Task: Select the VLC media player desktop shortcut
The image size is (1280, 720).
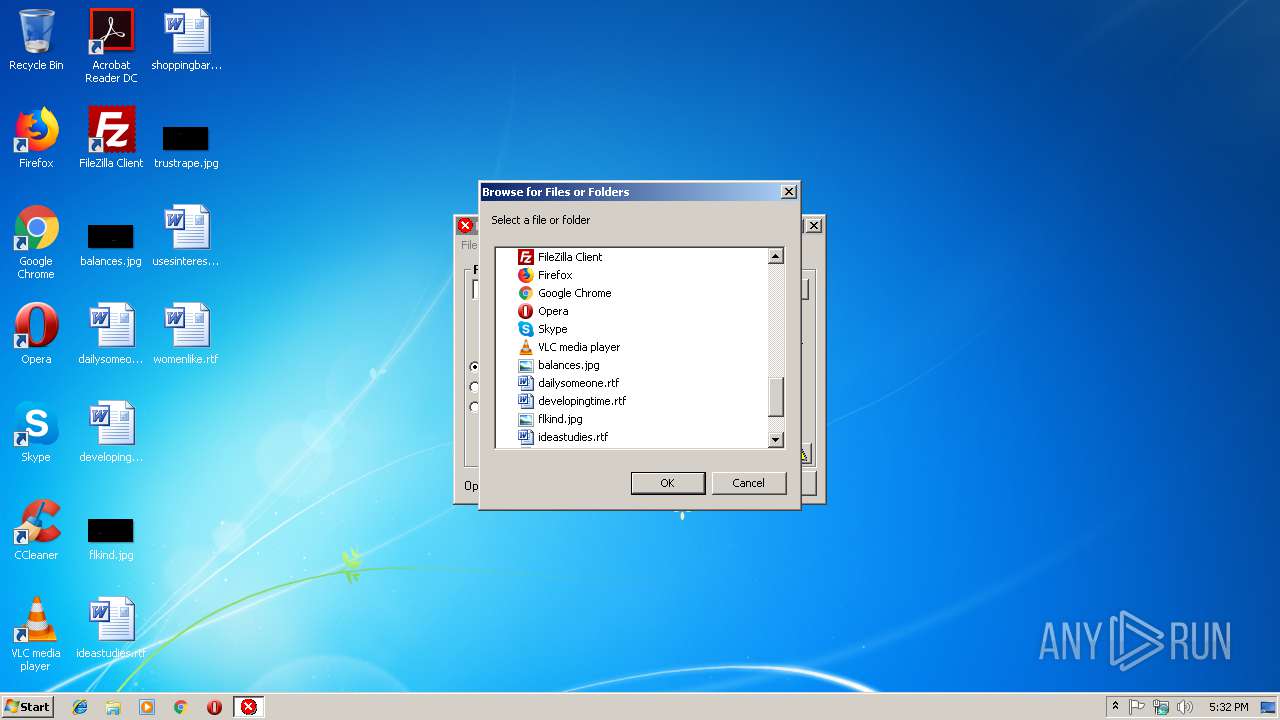Action: point(36,634)
